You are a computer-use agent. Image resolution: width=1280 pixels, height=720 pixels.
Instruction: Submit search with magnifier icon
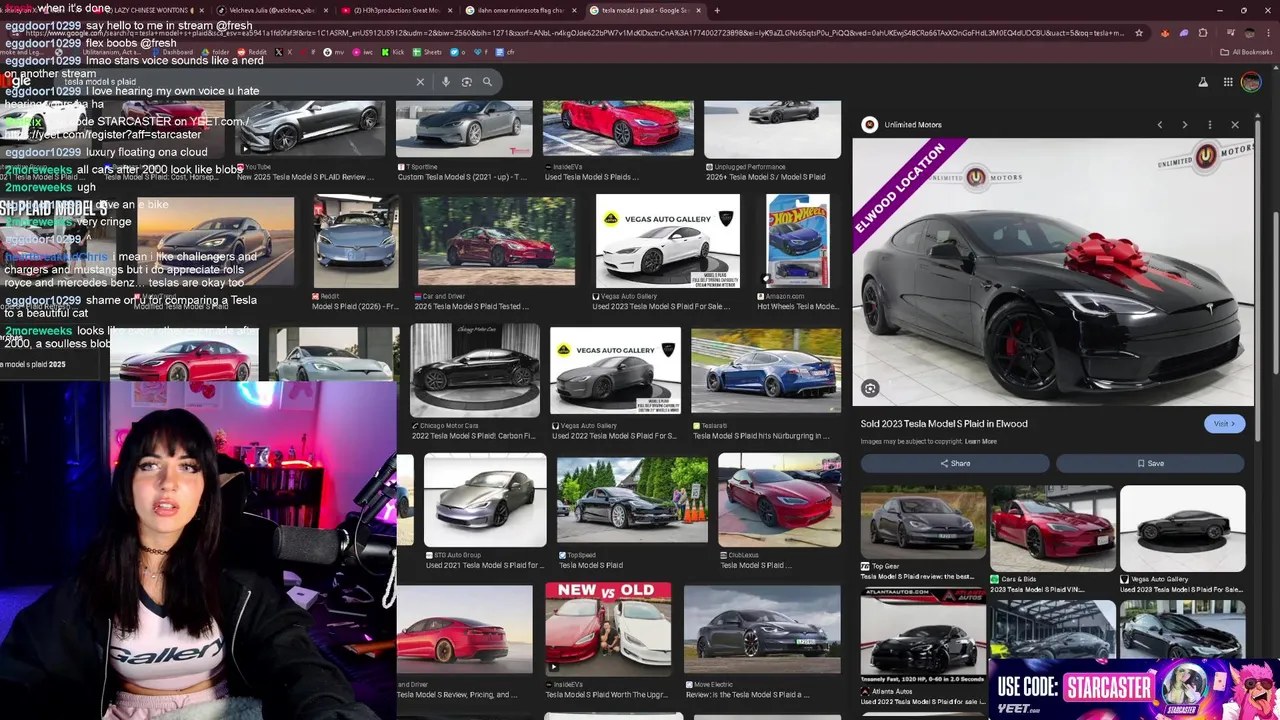(x=487, y=82)
